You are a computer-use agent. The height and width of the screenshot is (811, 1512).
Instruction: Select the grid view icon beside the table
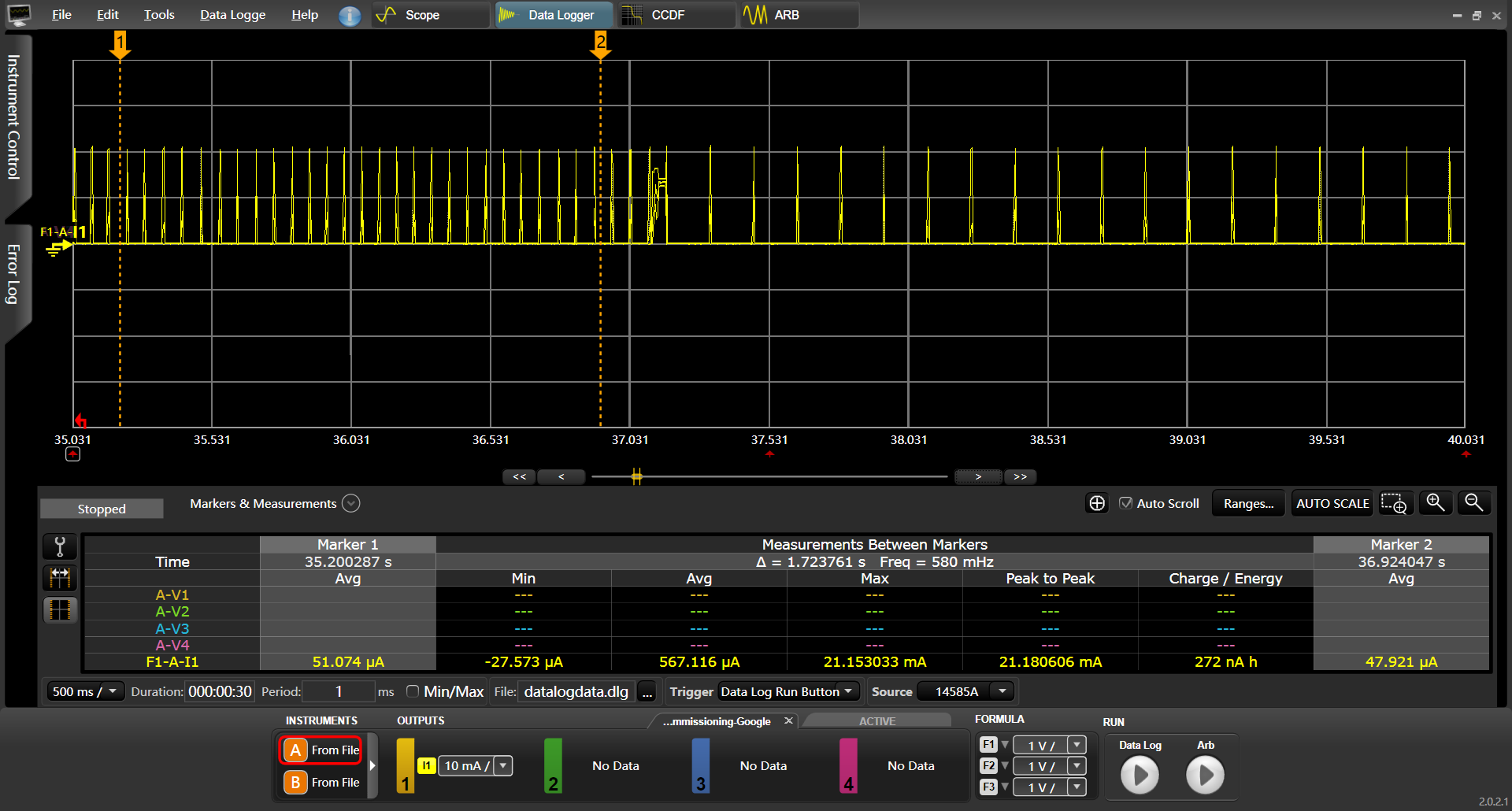tap(60, 609)
